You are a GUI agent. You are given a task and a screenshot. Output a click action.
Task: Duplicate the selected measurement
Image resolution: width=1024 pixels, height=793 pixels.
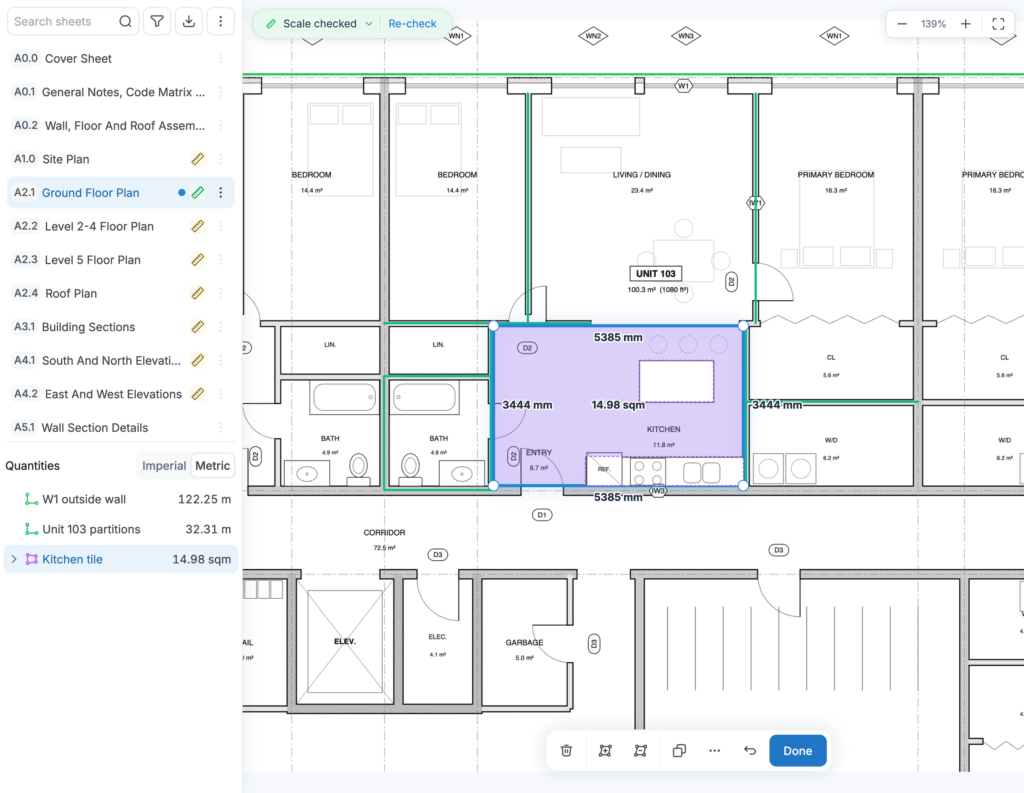[679, 751]
